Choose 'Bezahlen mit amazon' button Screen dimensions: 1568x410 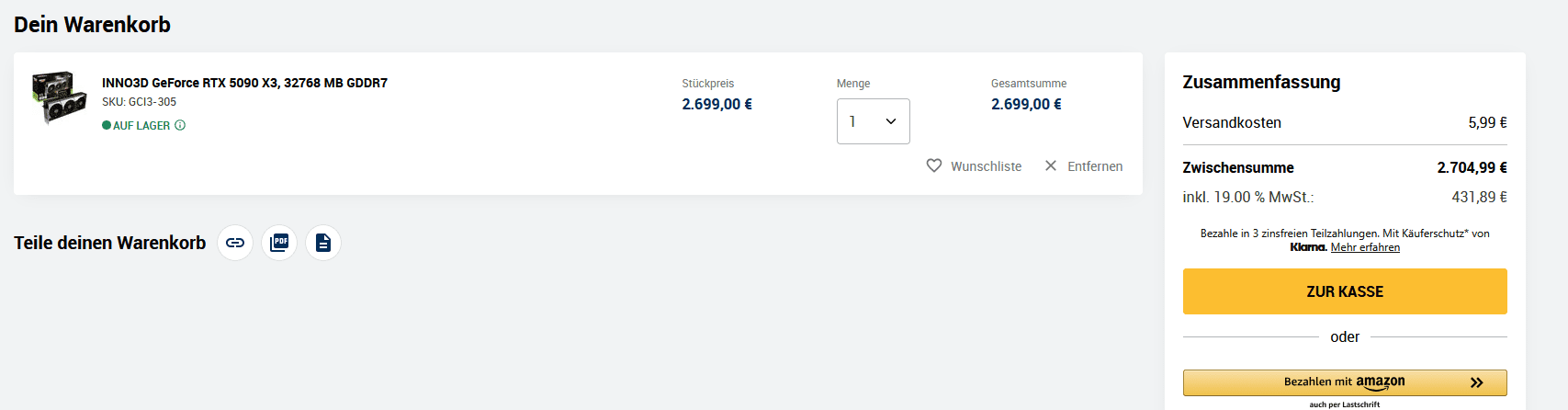tap(1345, 382)
